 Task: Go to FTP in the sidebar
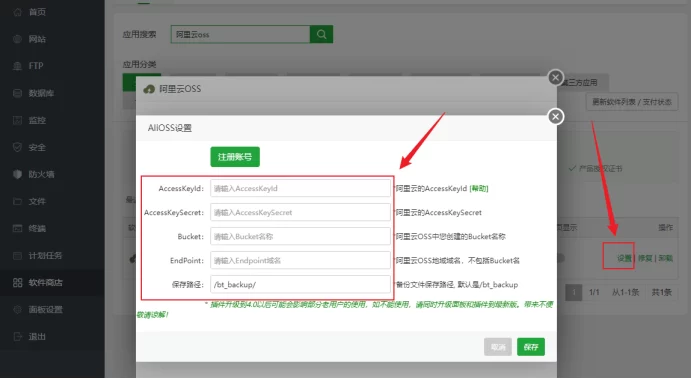[36, 66]
